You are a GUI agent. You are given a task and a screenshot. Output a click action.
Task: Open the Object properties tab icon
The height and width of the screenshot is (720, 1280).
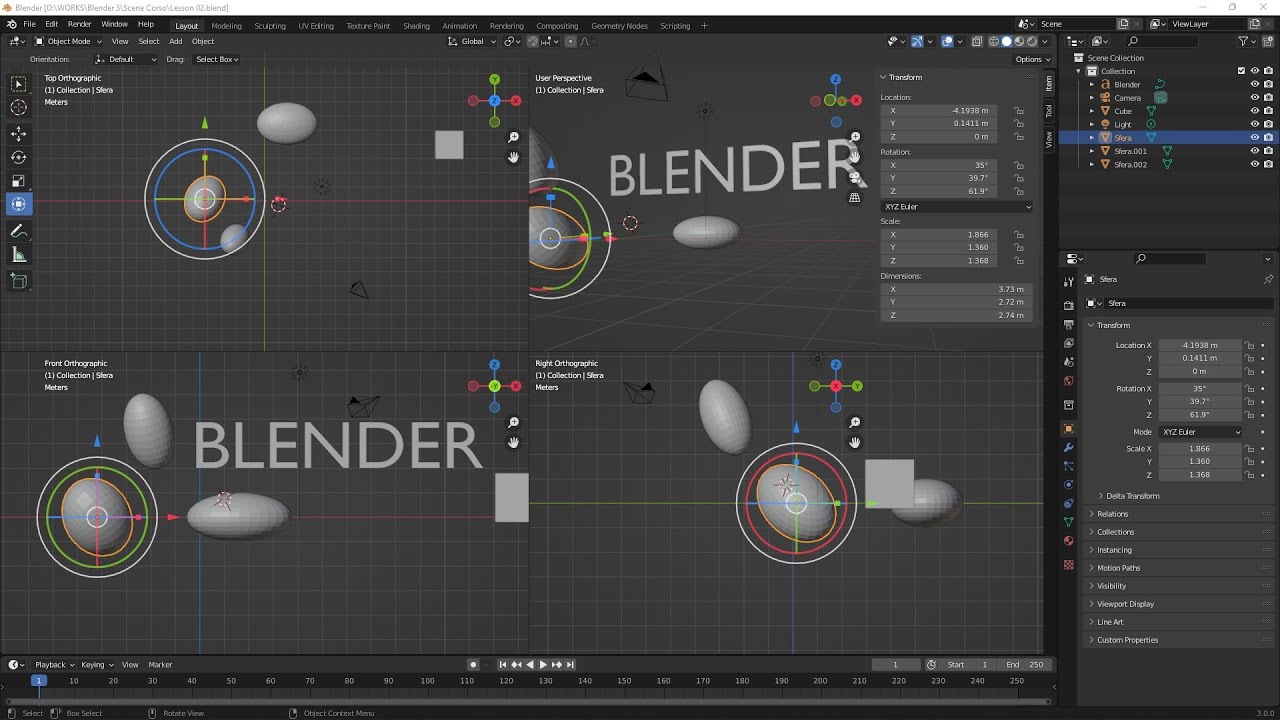[x=1069, y=429]
